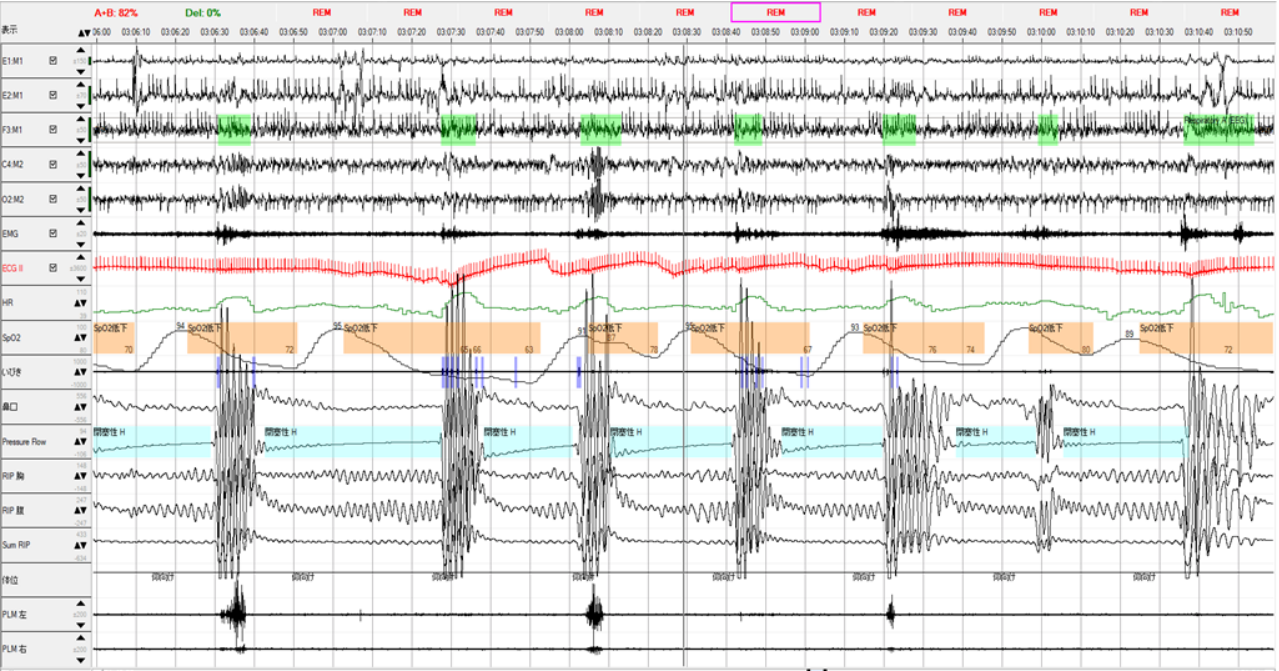
Task: Click the SpO2 peak value 89
Action: [x=1128, y=335]
